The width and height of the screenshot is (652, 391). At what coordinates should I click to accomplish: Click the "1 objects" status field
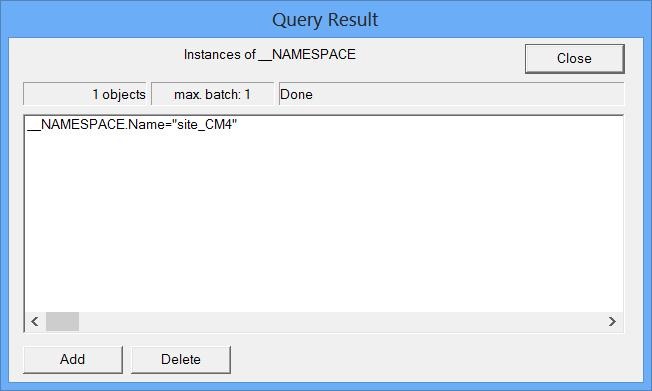click(x=85, y=94)
